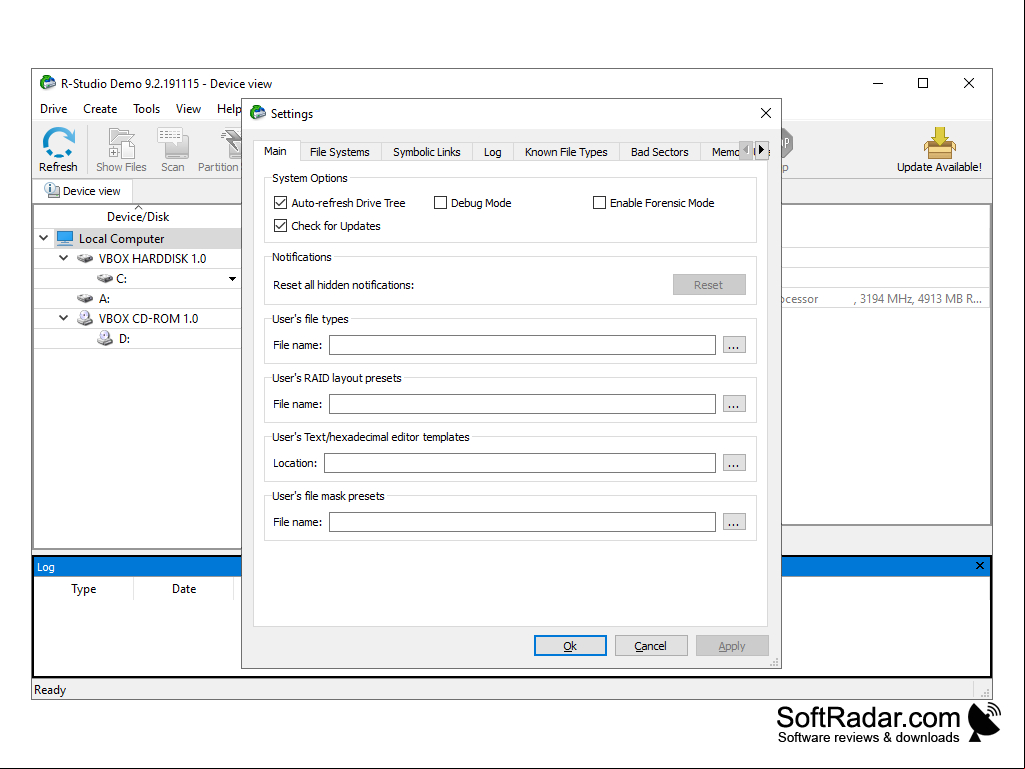The width and height of the screenshot is (1025, 769).
Task: Click the Date column header in Log
Action: (x=184, y=589)
